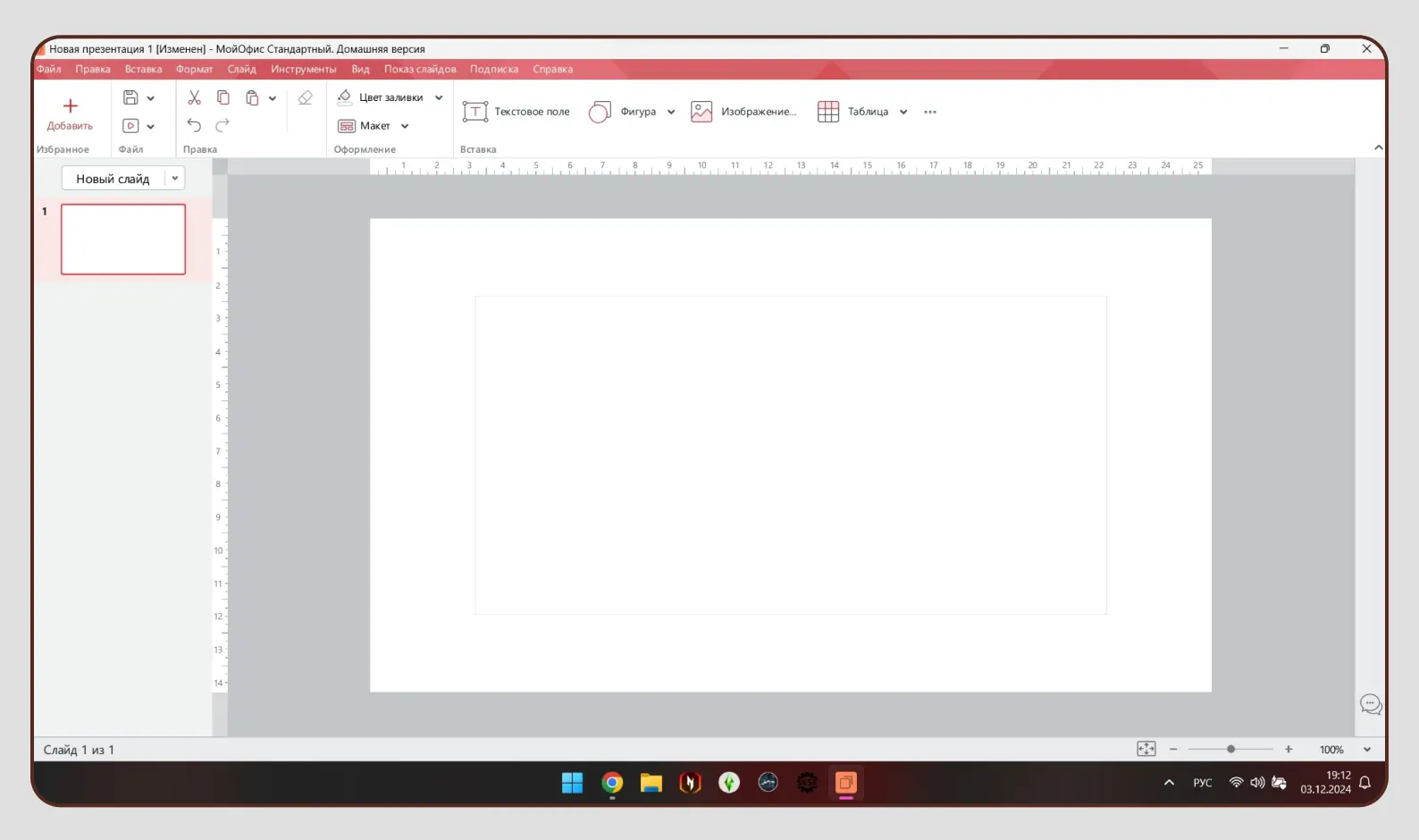The width and height of the screenshot is (1419, 840).
Task: Click the save file icon
Action: (x=130, y=97)
